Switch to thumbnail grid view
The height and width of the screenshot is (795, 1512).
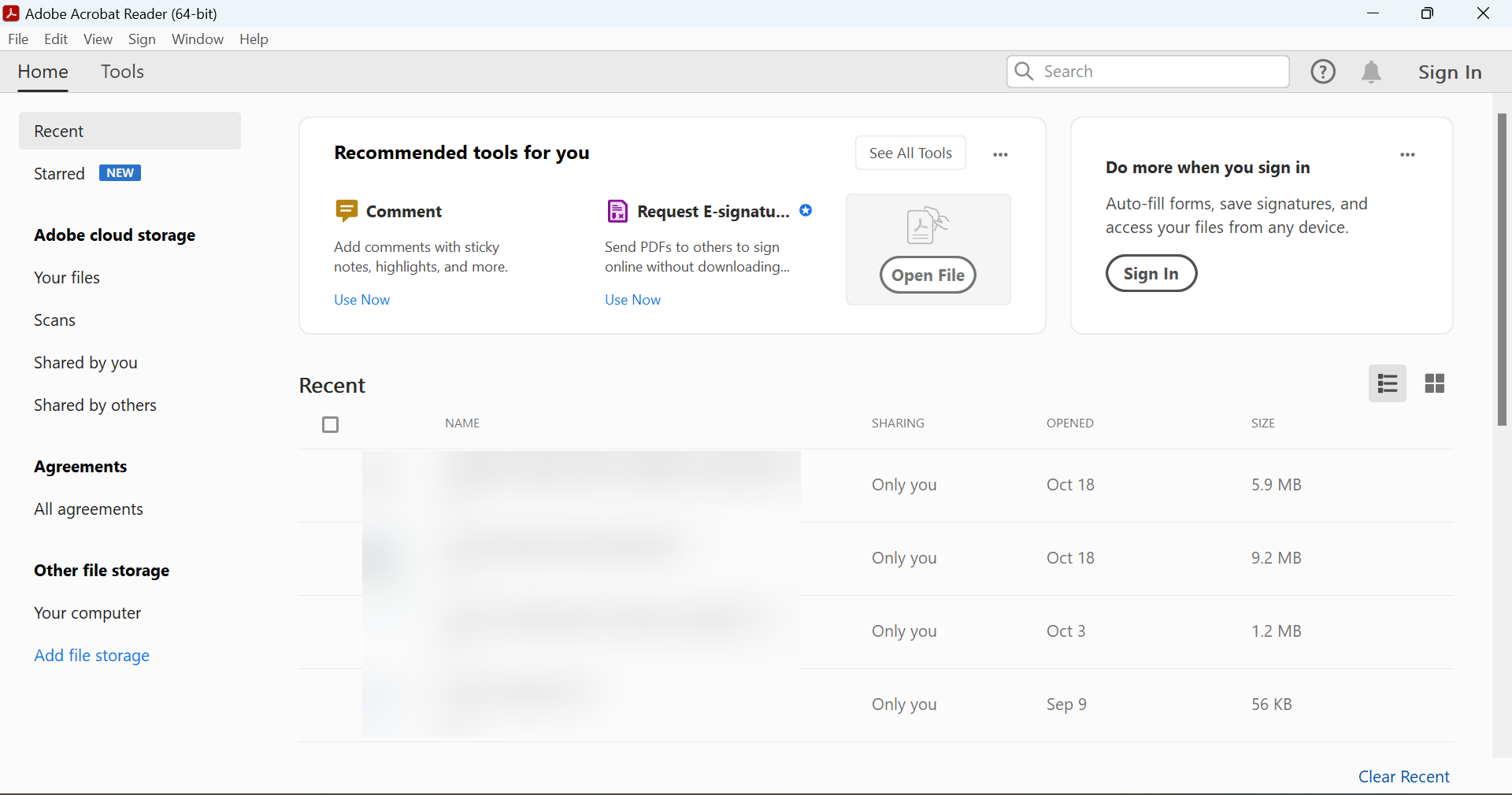tap(1435, 383)
